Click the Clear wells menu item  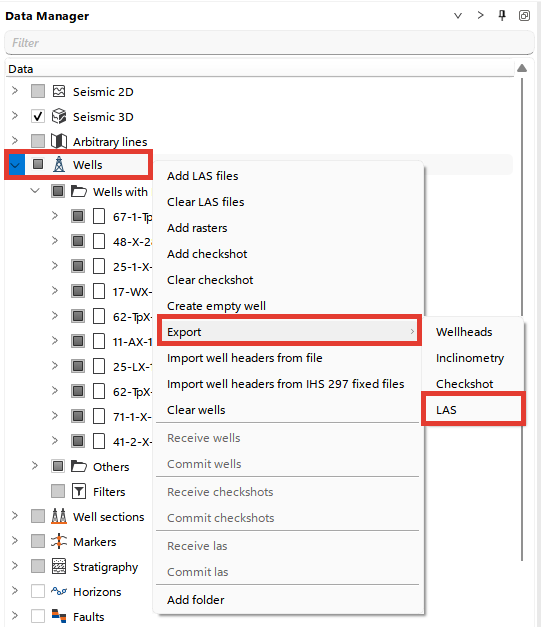coord(196,410)
